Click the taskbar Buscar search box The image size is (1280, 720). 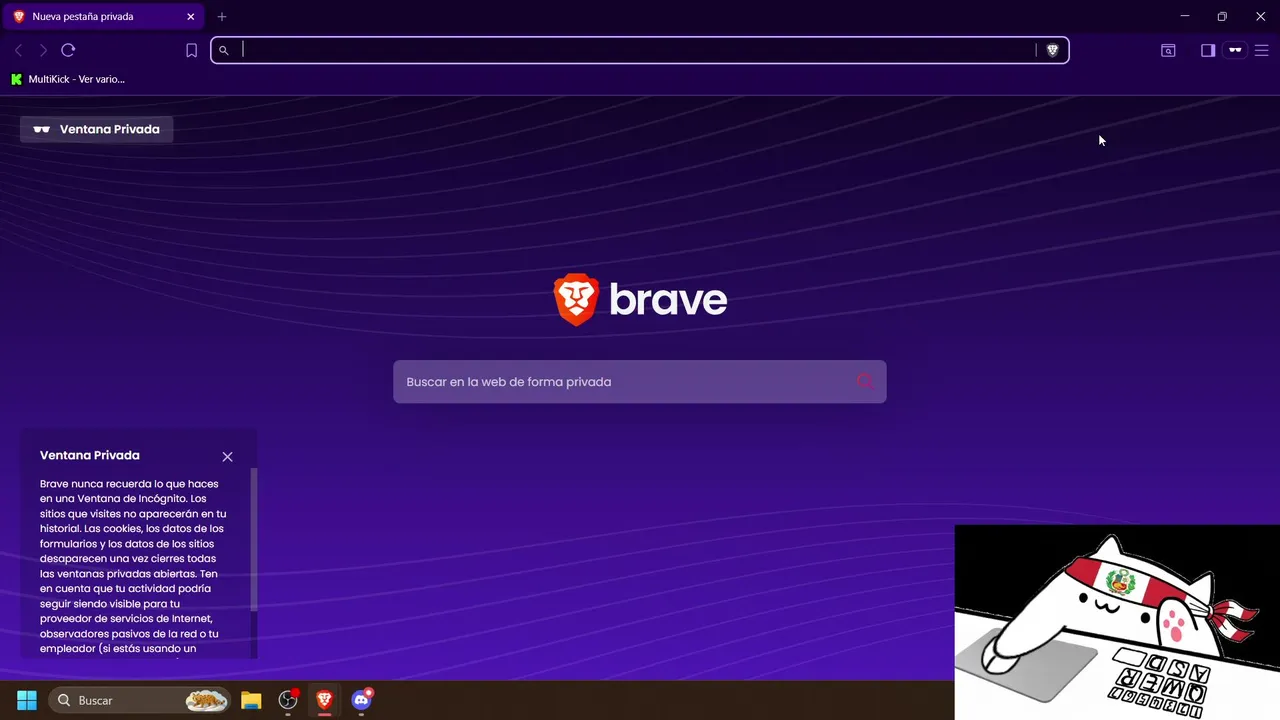140,700
